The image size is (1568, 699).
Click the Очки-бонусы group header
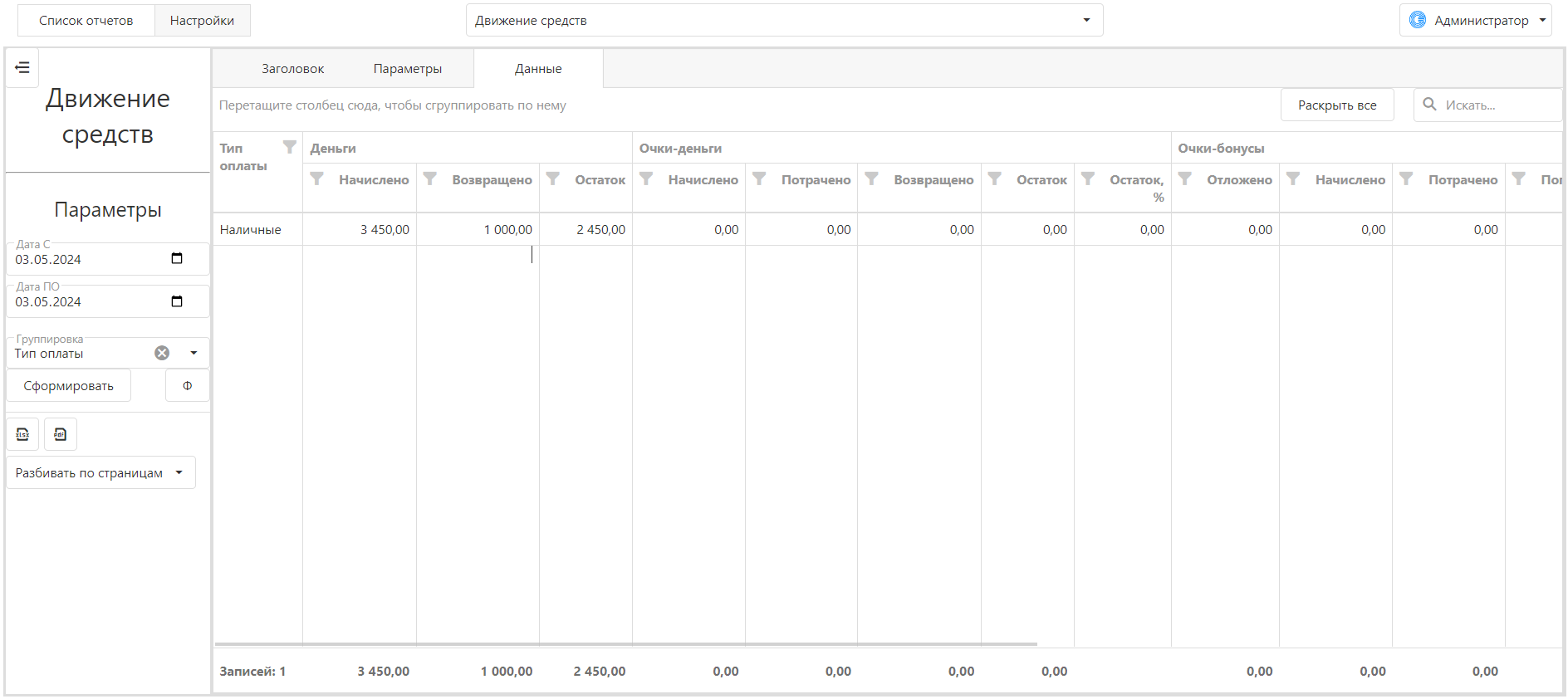[1221, 149]
